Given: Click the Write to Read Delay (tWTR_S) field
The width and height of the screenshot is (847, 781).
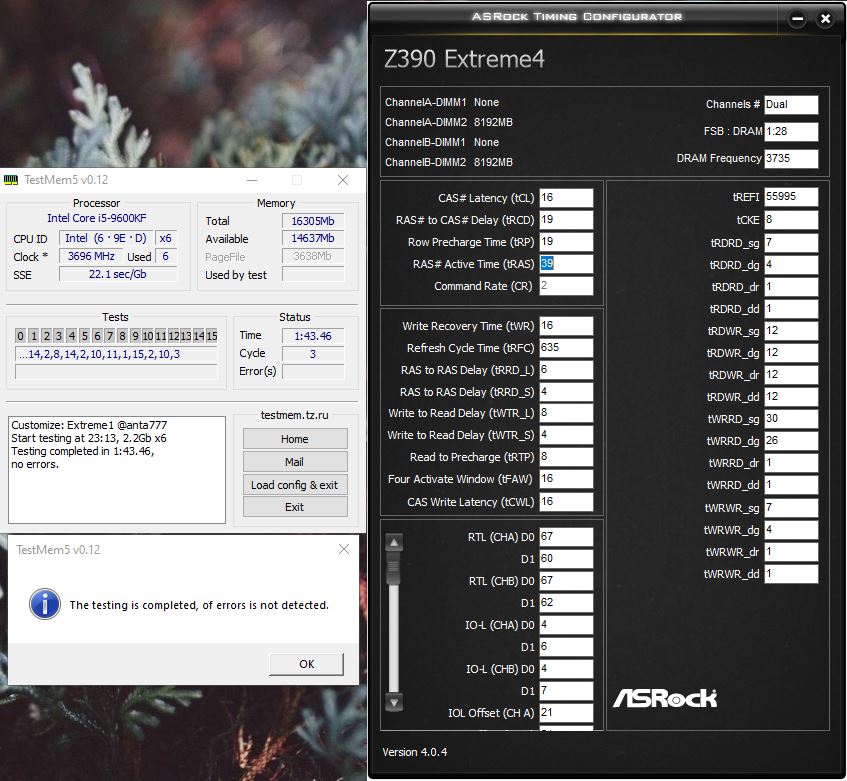Looking at the screenshot, I should pyautogui.click(x=566, y=435).
